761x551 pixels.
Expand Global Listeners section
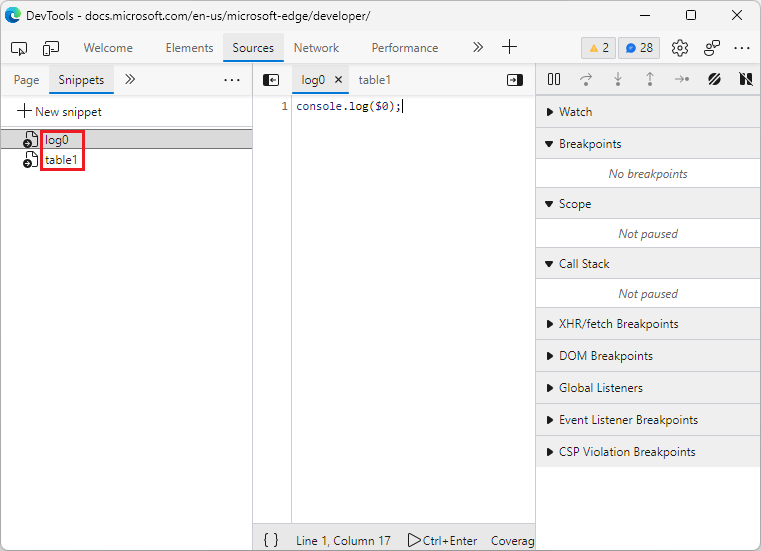click(x=648, y=388)
